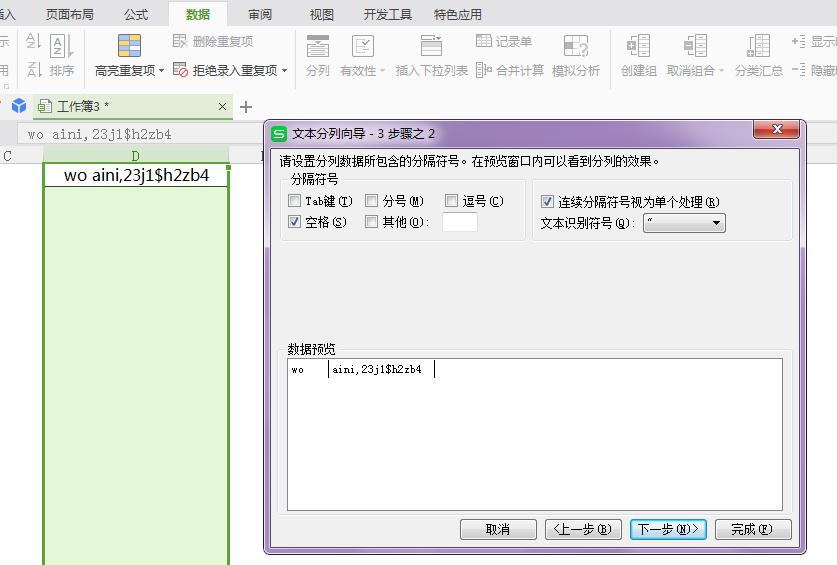Click the descending sort icon
Screen dimensions: 837x565
[33, 69]
